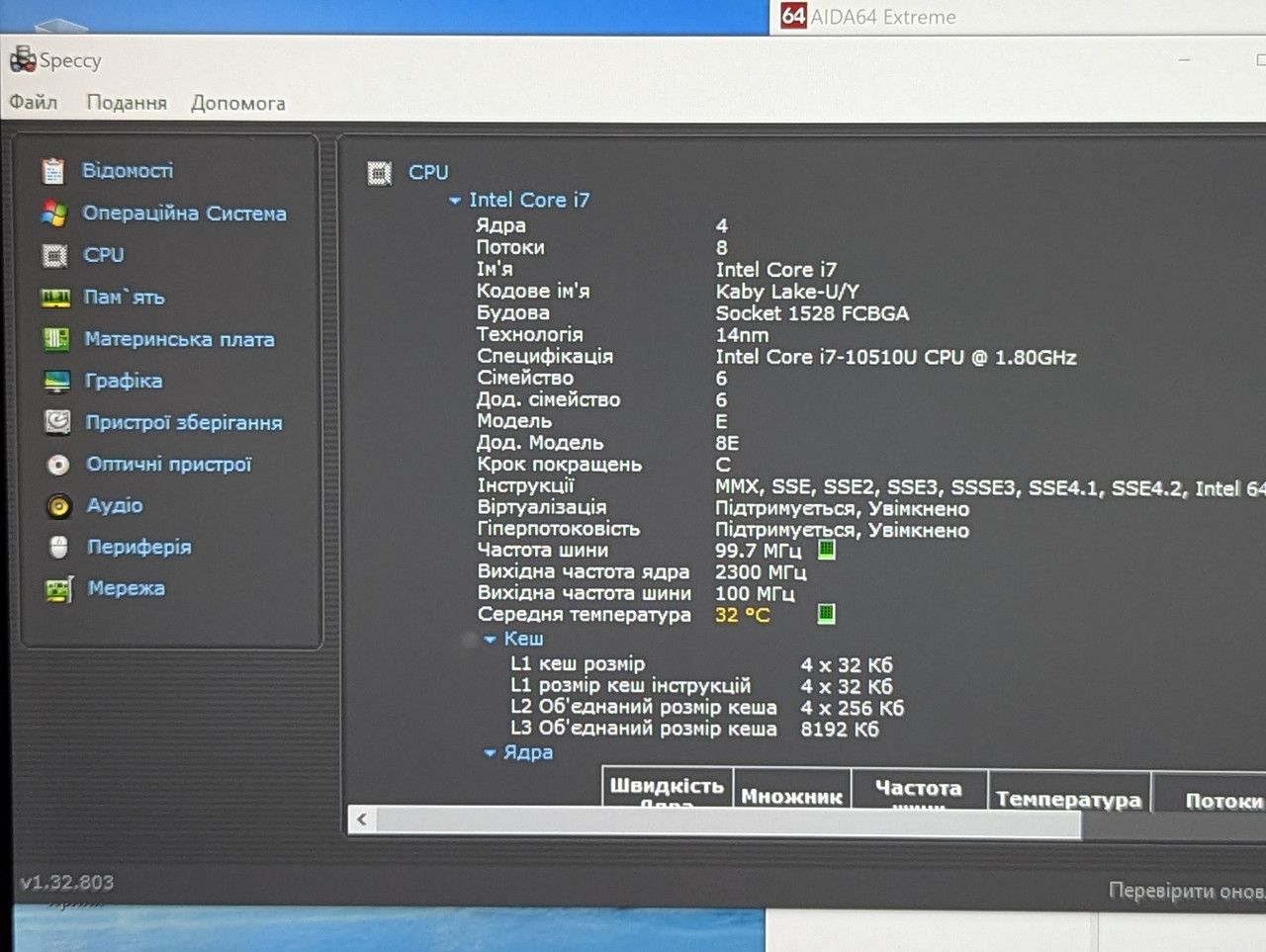Minimize the Speccy window
Screen dimensions: 1266x952
(1184, 60)
